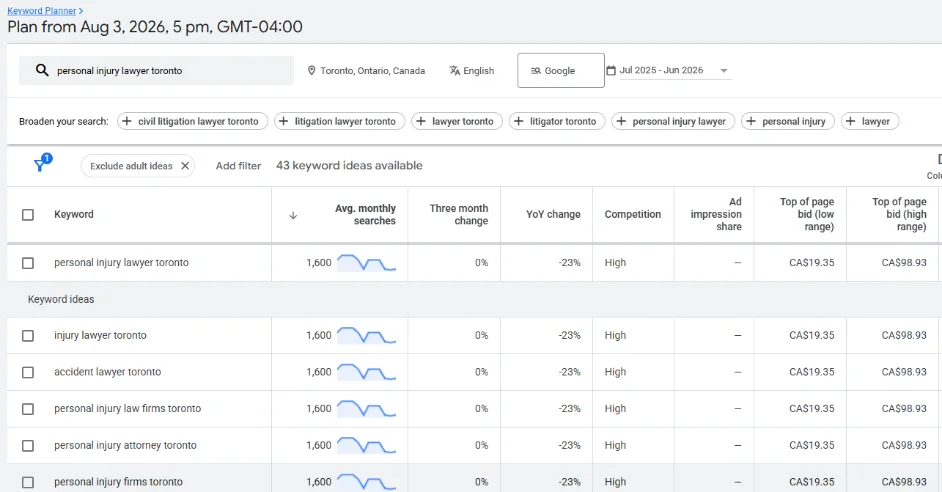The image size is (942, 492).
Task: Change location Toronto, Ontario, Canada
Action: pyautogui.click(x=366, y=70)
